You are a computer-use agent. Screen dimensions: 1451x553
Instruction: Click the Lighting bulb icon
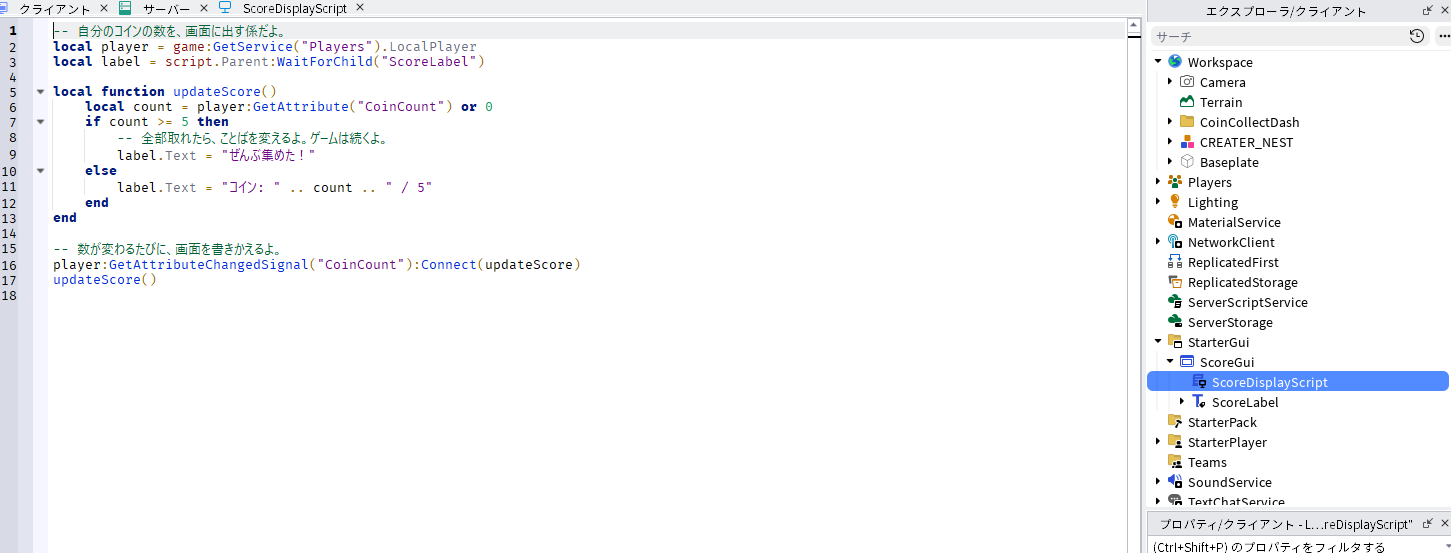[x=1174, y=202]
